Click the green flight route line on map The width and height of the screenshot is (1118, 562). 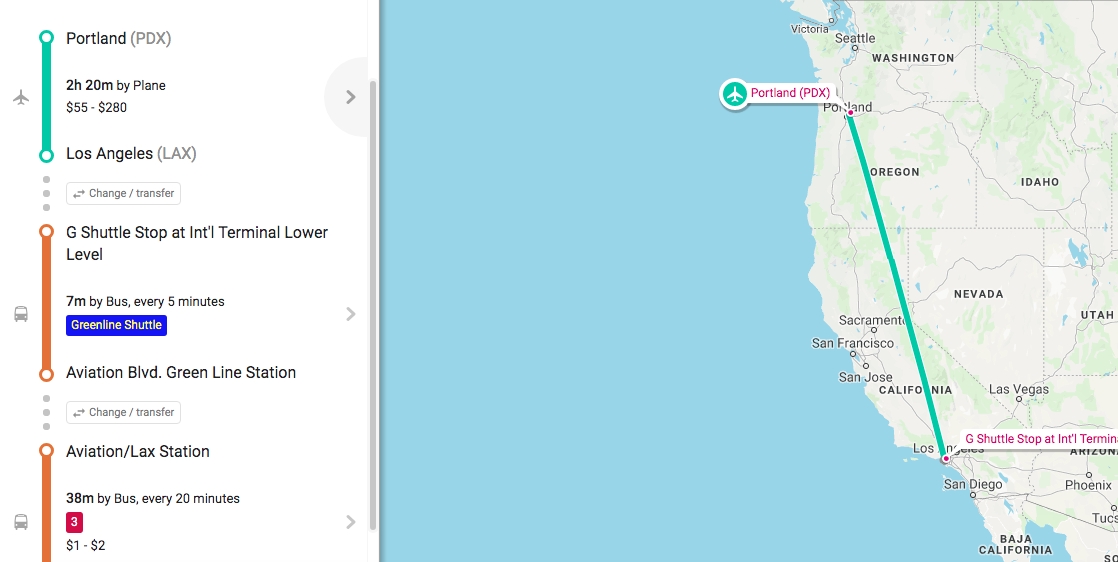pyautogui.click(x=895, y=280)
